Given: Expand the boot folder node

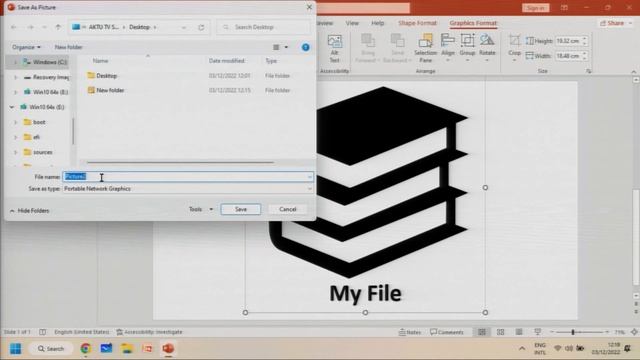Looking at the screenshot, I should [16, 122].
